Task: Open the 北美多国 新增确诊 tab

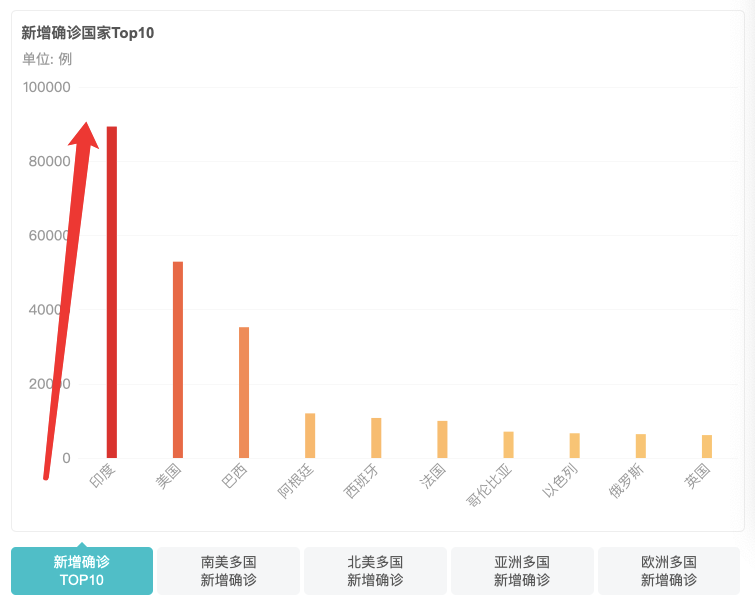Action: [375, 571]
